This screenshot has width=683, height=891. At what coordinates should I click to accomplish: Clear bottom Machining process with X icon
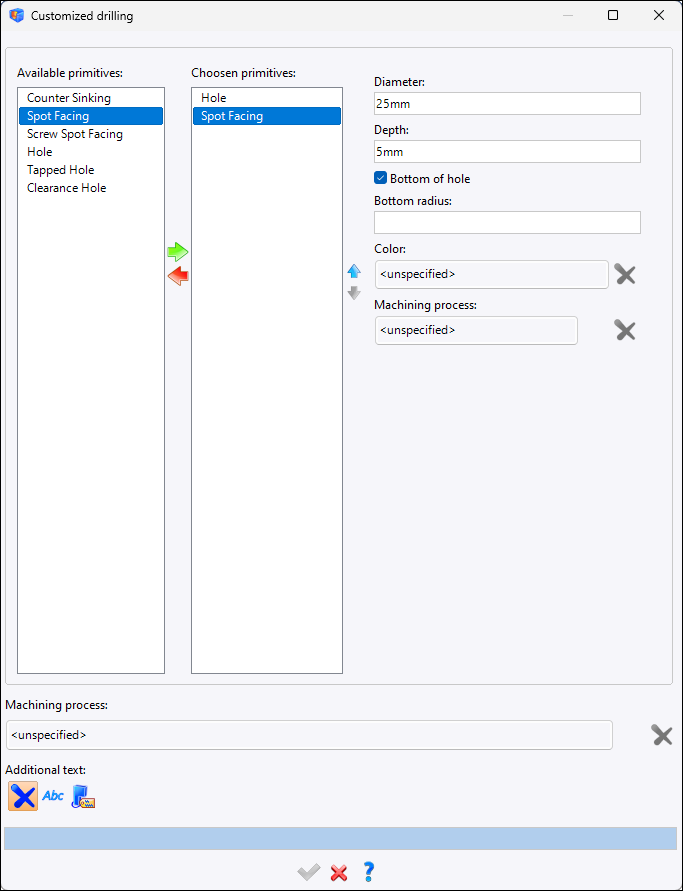(x=662, y=735)
